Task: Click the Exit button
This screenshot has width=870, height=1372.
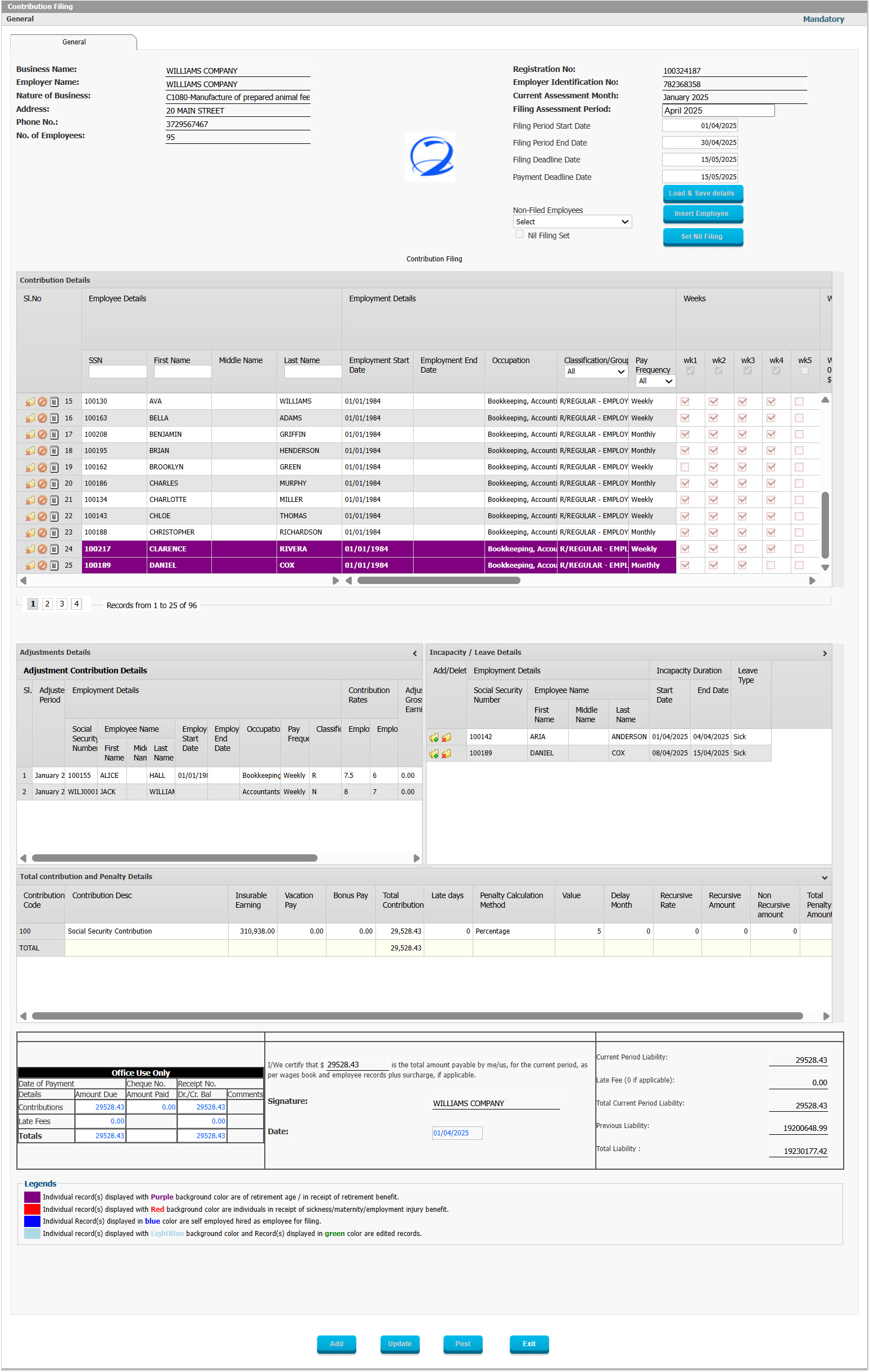Action: [x=529, y=1344]
